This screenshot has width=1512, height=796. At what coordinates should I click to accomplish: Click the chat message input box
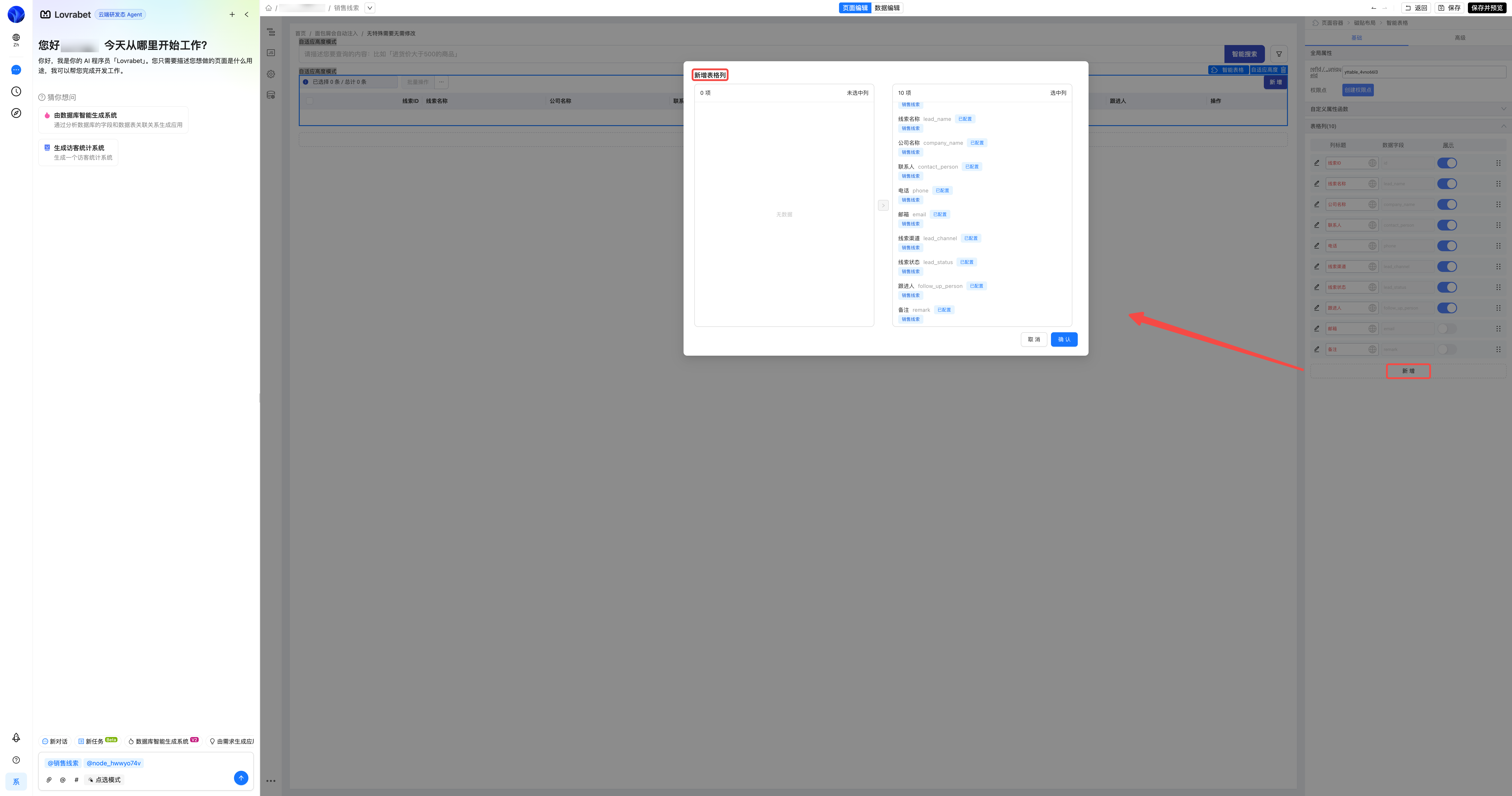coord(146,764)
